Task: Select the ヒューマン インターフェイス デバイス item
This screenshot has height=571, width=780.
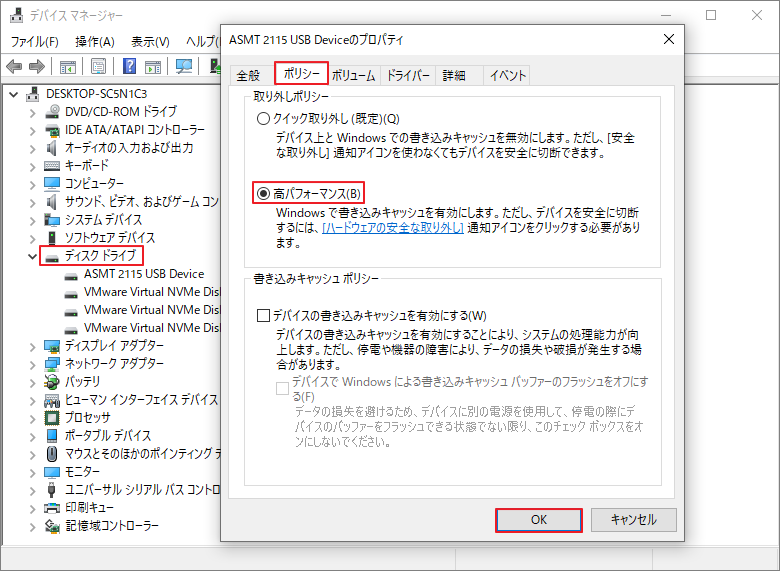Action: (141, 399)
